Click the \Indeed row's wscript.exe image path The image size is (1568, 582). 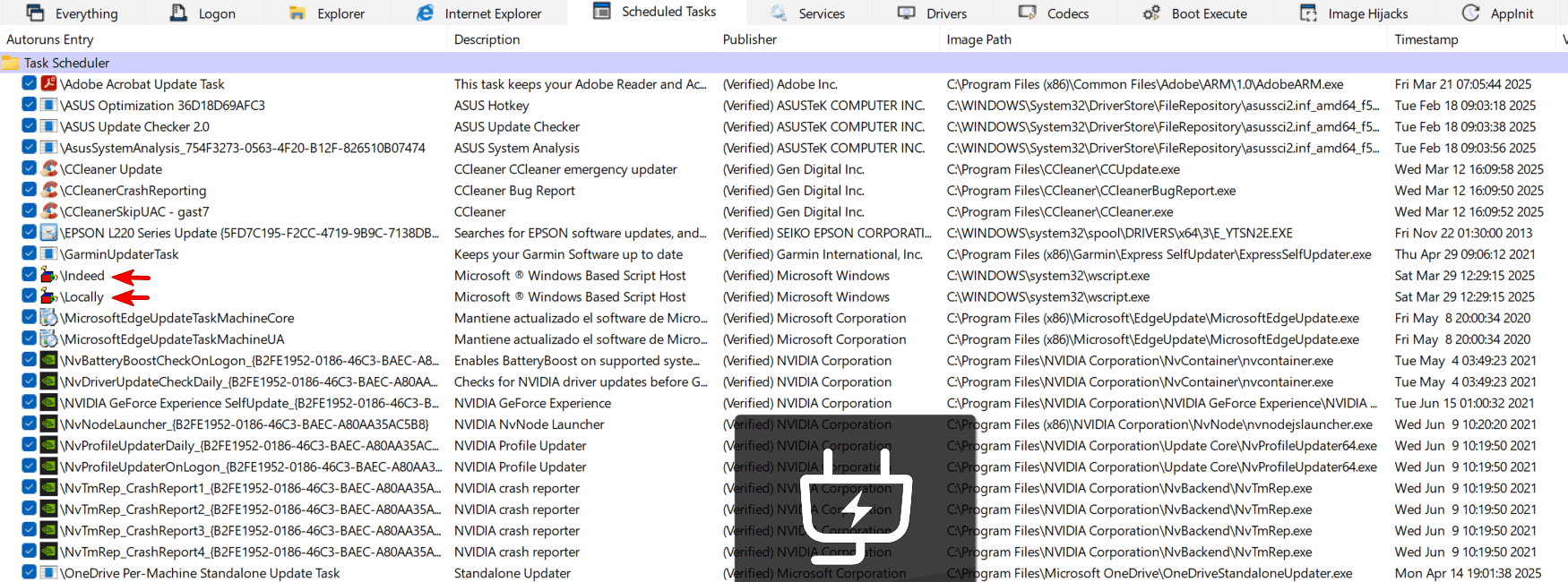click(x=1047, y=276)
